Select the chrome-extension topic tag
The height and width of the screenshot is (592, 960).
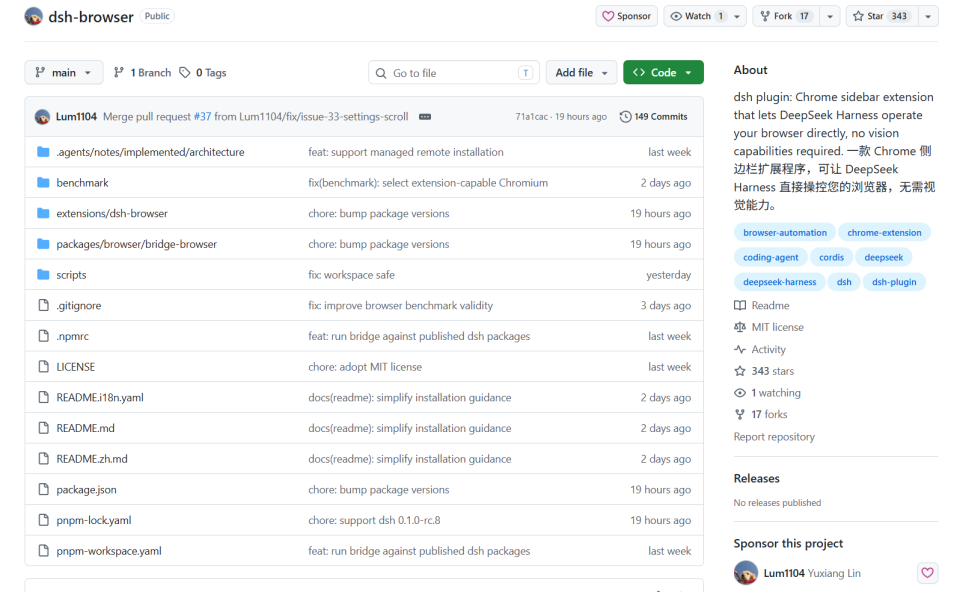click(x=884, y=233)
